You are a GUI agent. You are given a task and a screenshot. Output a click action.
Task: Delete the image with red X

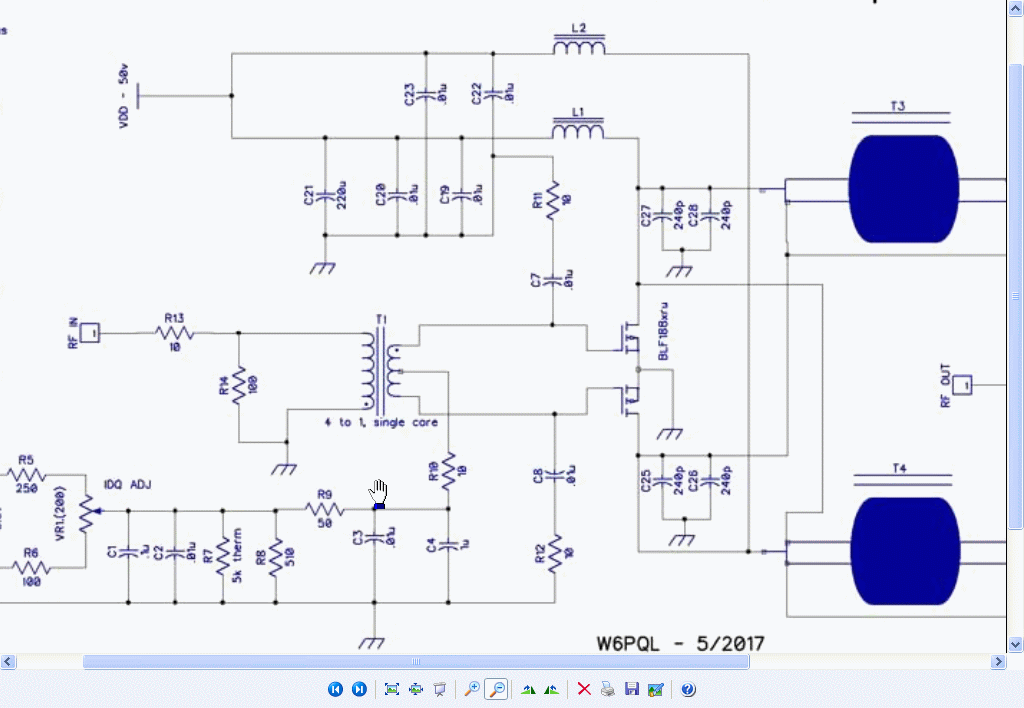(x=584, y=689)
